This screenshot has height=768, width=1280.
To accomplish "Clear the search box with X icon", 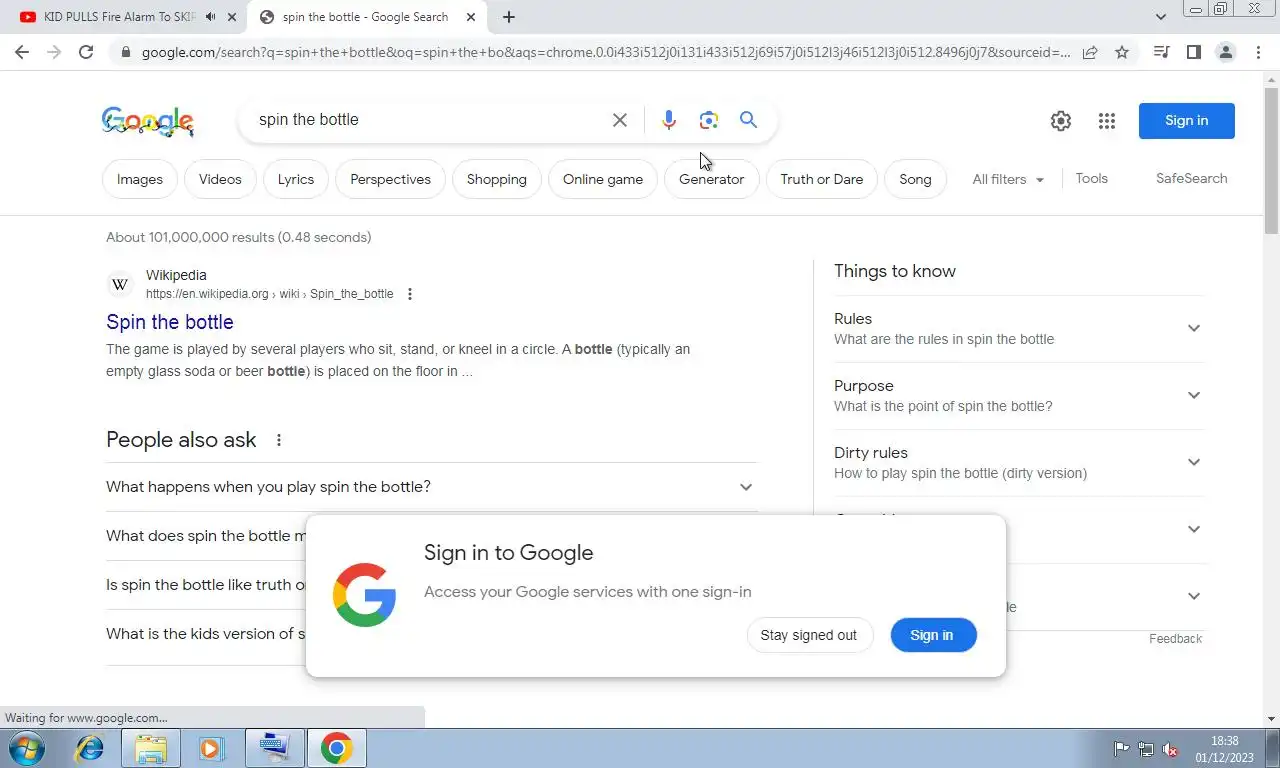I will pyautogui.click(x=620, y=120).
